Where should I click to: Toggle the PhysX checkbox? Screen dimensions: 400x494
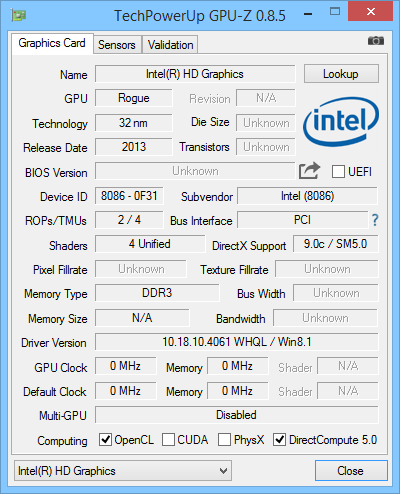coord(224,440)
